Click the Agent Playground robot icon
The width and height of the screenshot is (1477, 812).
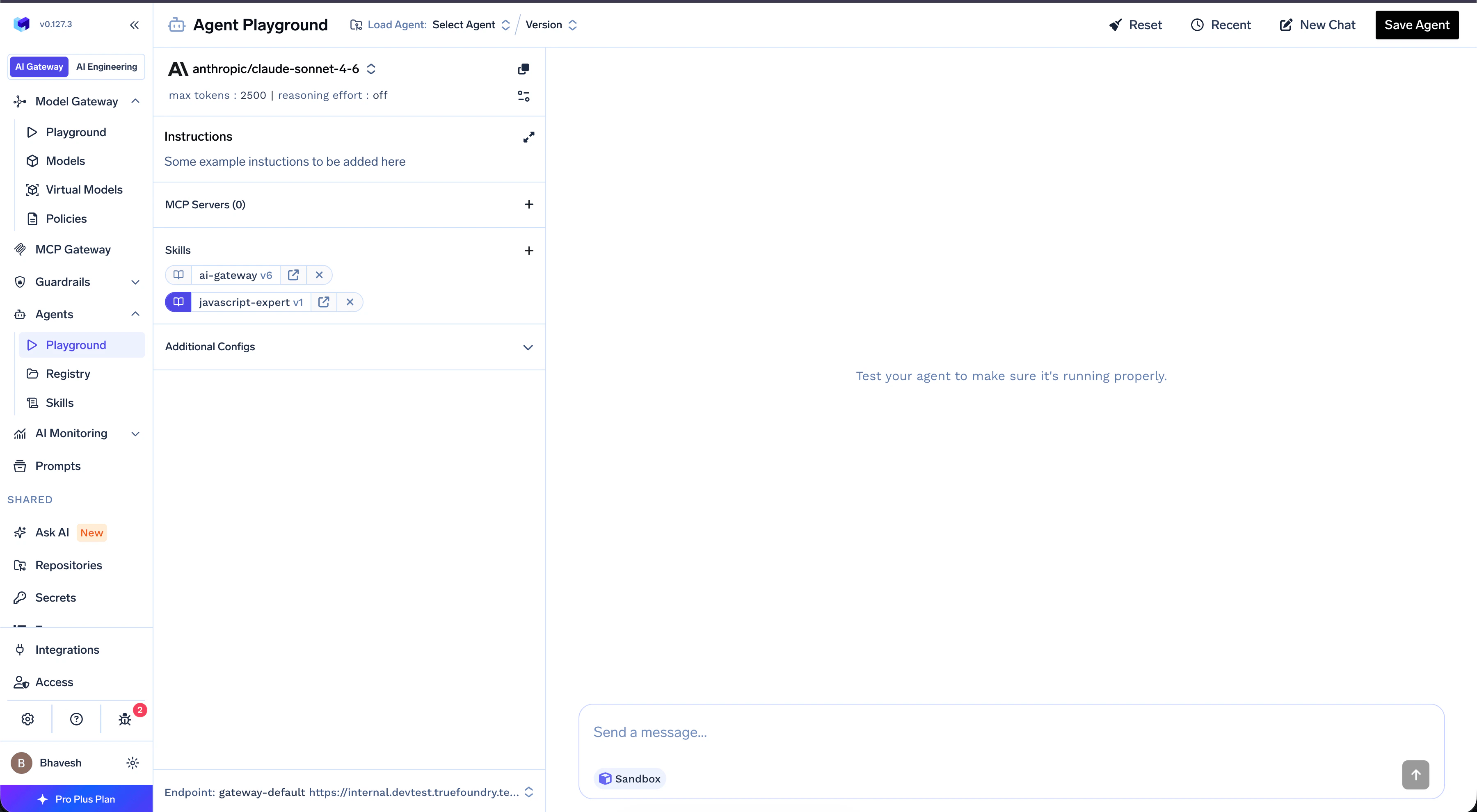[x=176, y=25]
